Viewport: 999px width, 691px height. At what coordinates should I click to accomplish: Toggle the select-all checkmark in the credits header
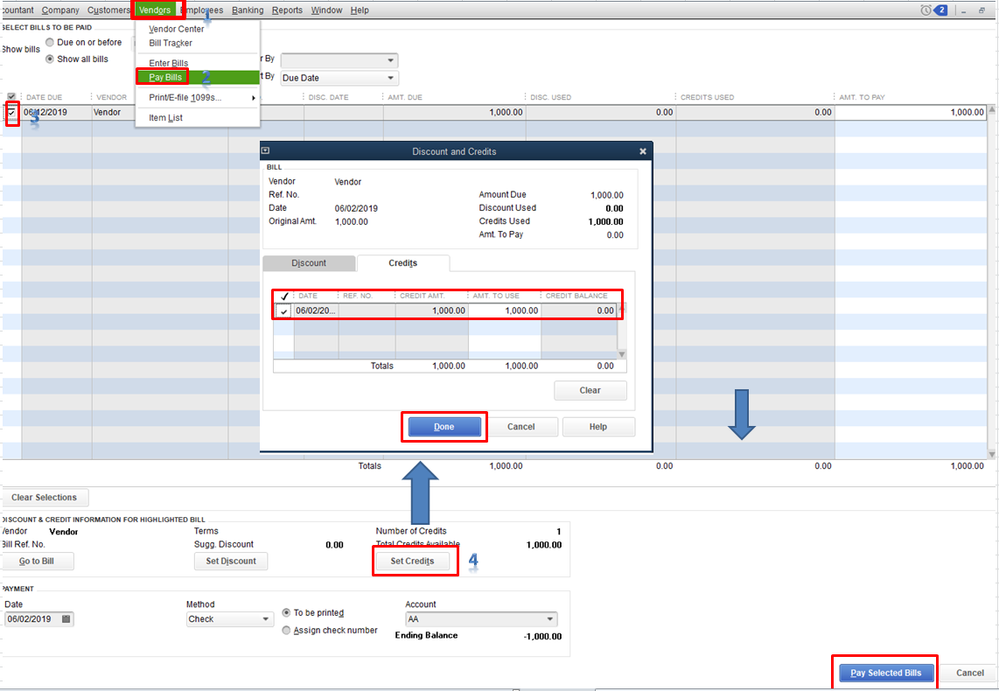click(x=284, y=296)
